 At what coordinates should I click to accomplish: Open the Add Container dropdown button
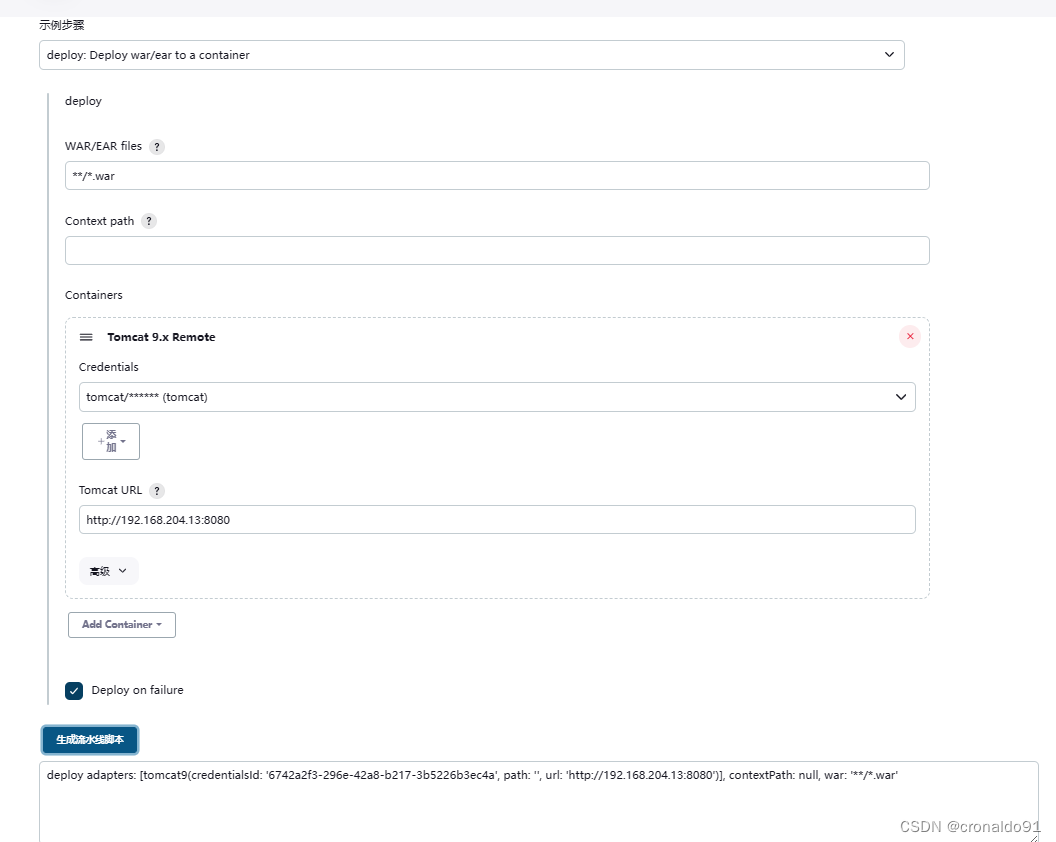coord(122,624)
